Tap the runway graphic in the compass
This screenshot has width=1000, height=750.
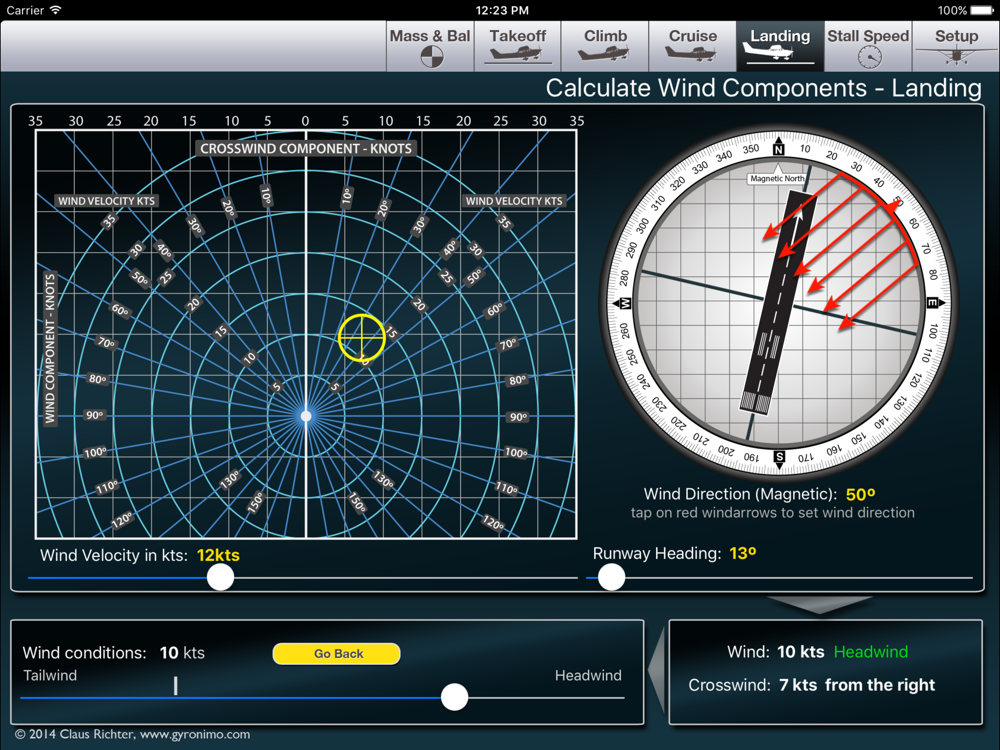click(x=777, y=301)
